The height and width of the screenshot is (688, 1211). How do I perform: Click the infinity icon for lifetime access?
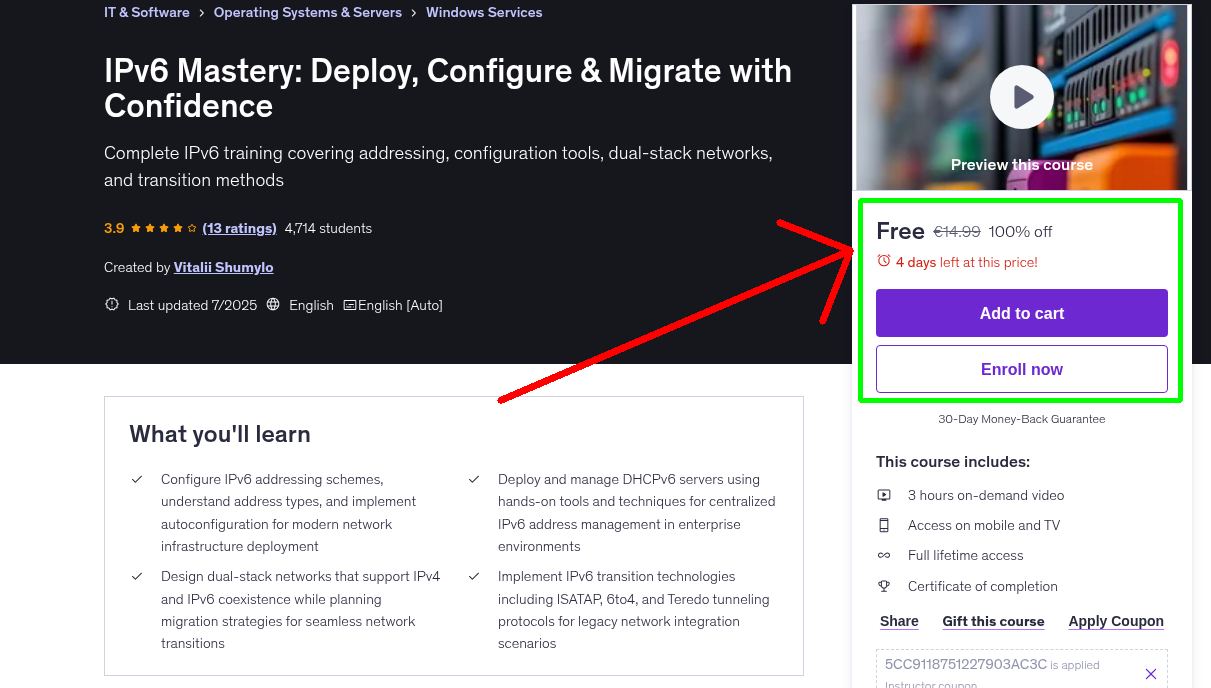pyautogui.click(x=884, y=555)
